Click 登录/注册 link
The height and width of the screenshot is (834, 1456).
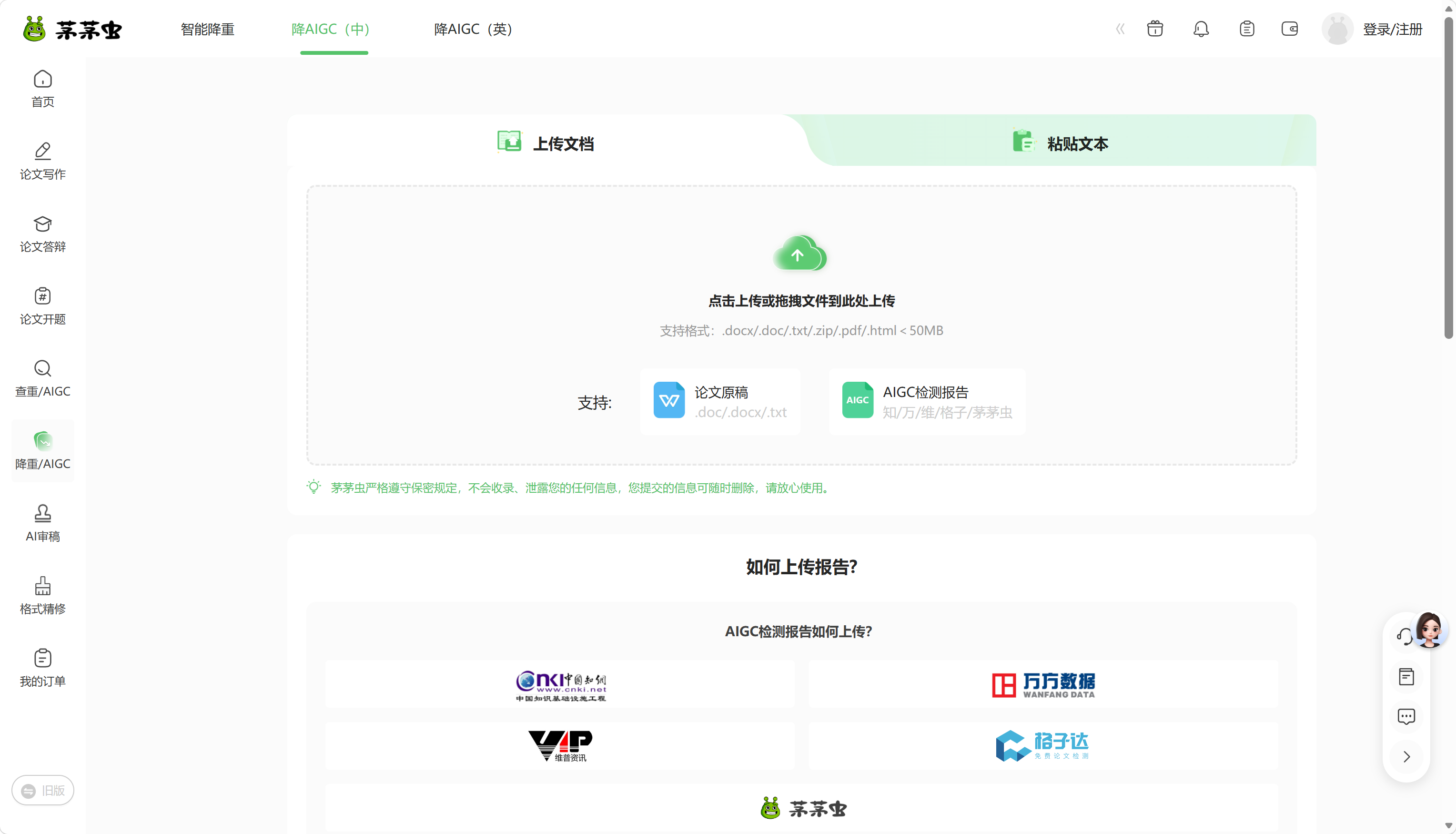pyautogui.click(x=1393, y=29)
